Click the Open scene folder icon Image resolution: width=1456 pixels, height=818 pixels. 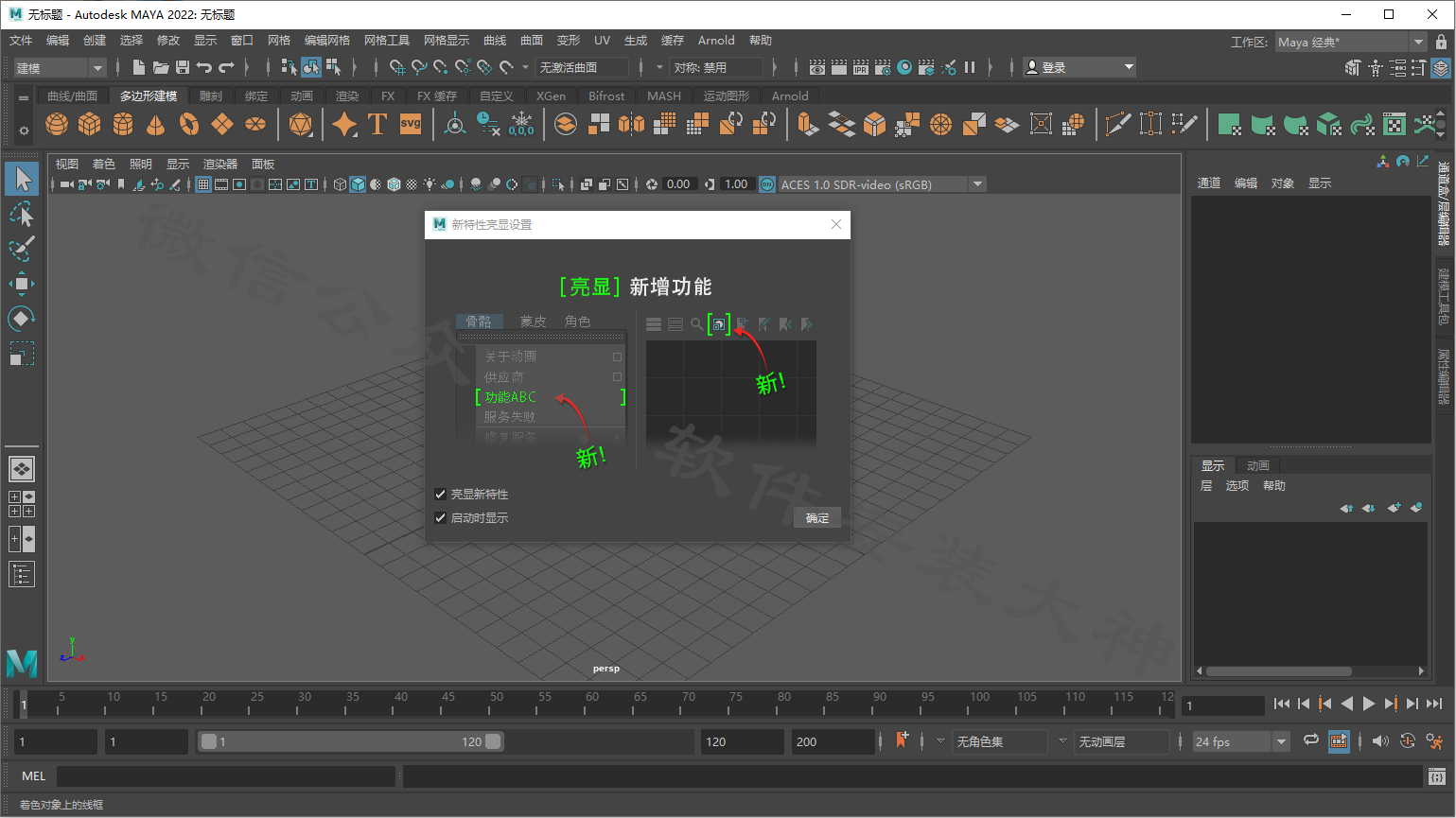click(161, 67)
